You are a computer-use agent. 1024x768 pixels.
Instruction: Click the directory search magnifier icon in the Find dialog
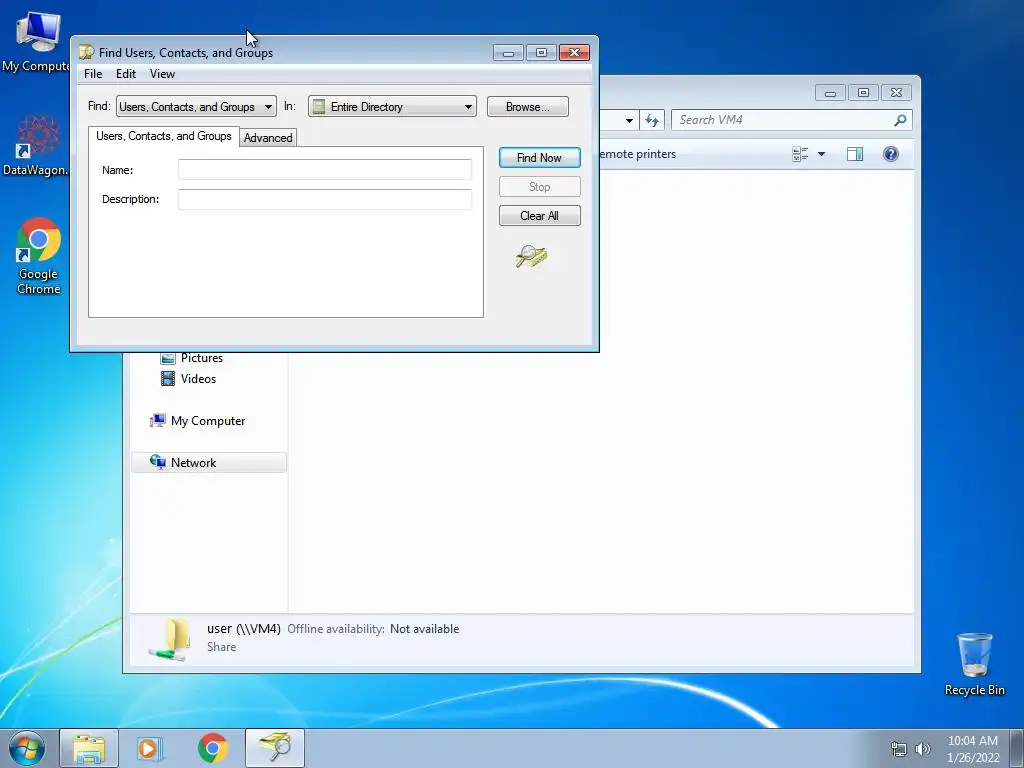532,257
